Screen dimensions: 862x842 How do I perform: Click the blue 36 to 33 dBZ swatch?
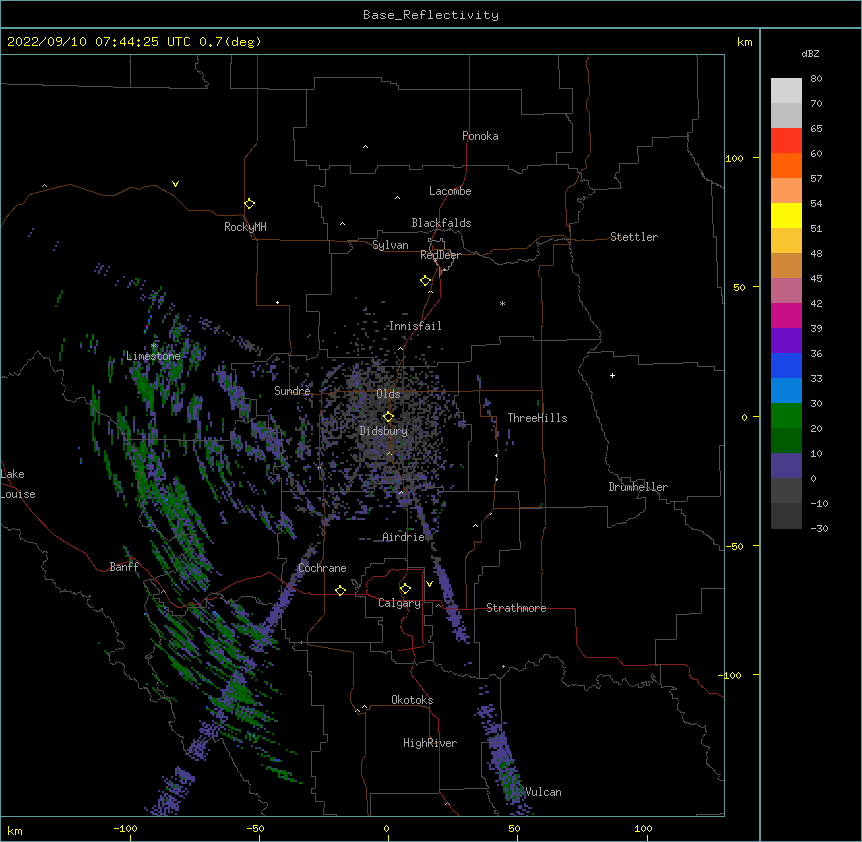[786, 365]
